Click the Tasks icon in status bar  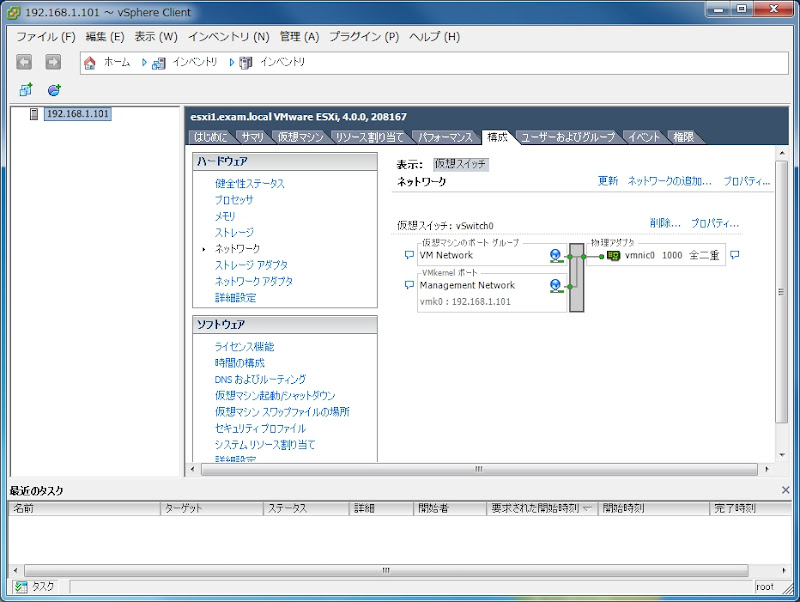tap(21, 587)
